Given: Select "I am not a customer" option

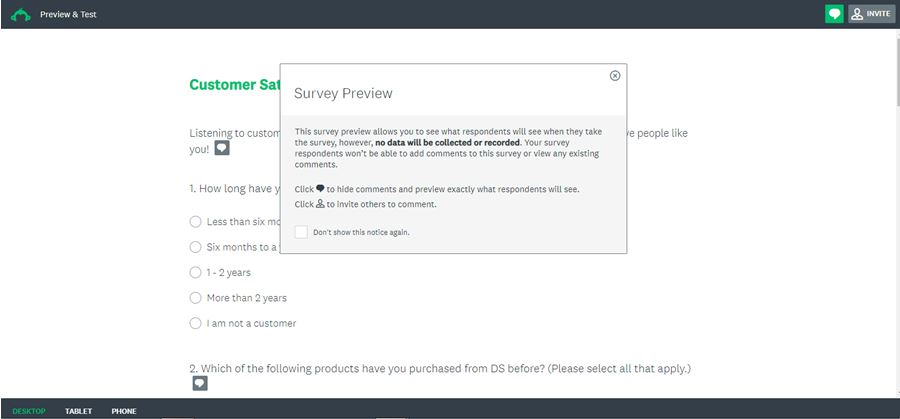Looking at the screenshot, I should click(195, 323).
